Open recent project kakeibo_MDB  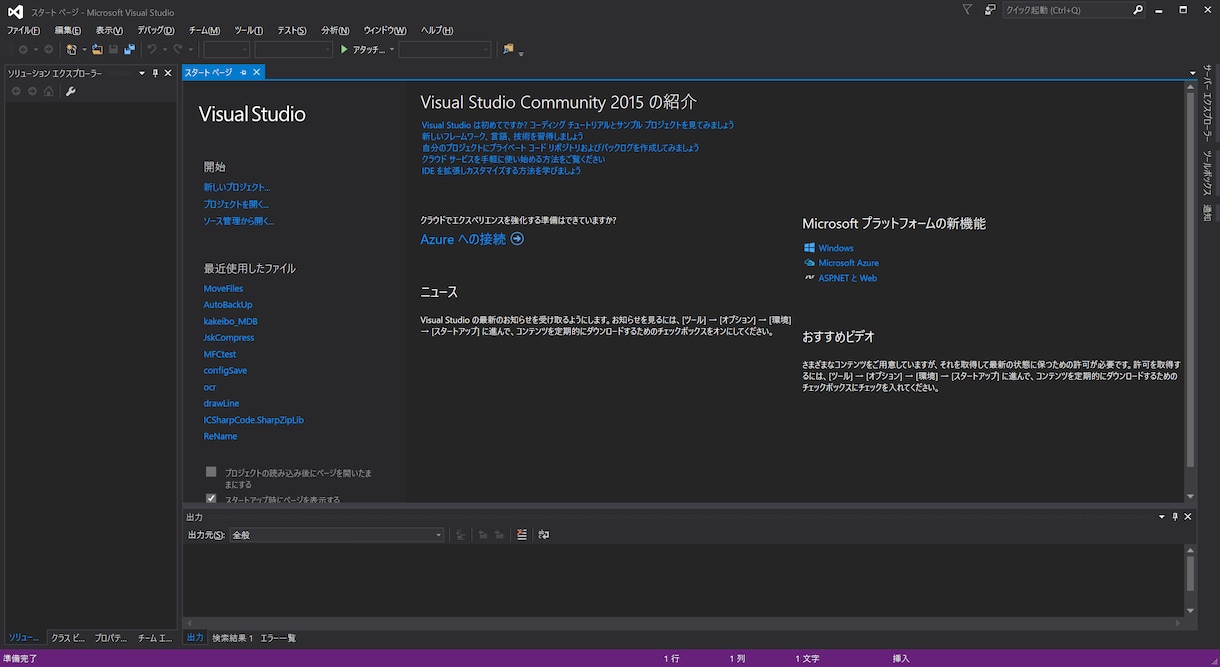pyautogui.click(x=230, y=321)
